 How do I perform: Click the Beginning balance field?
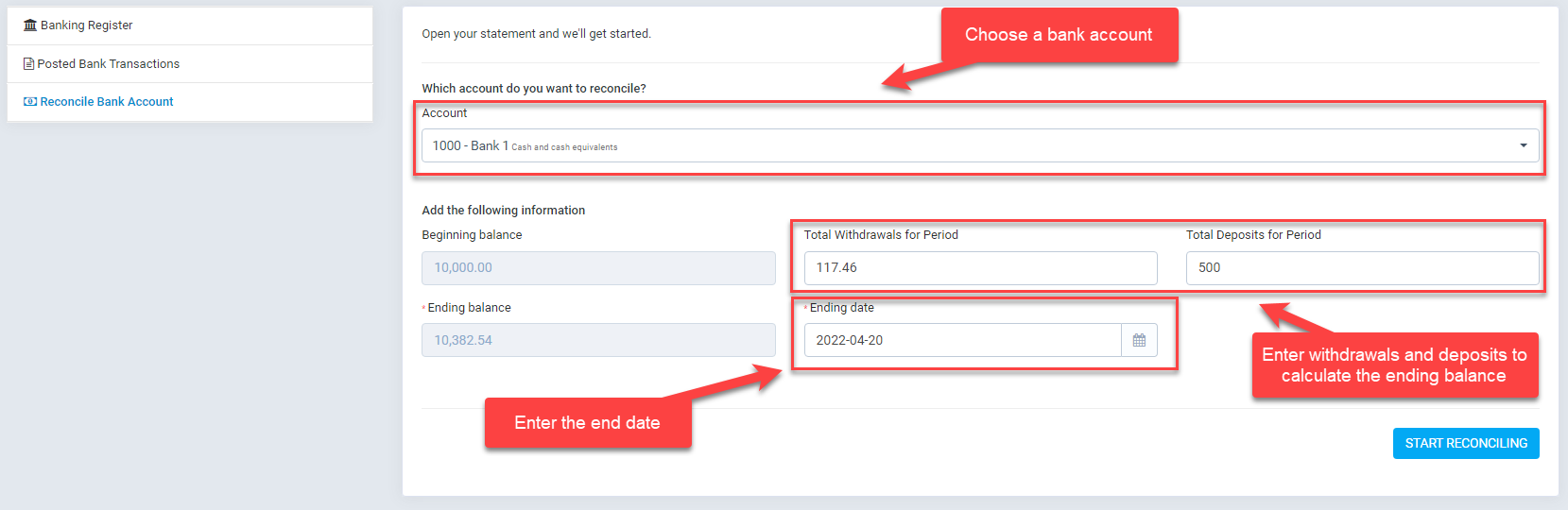coord(598,268)
